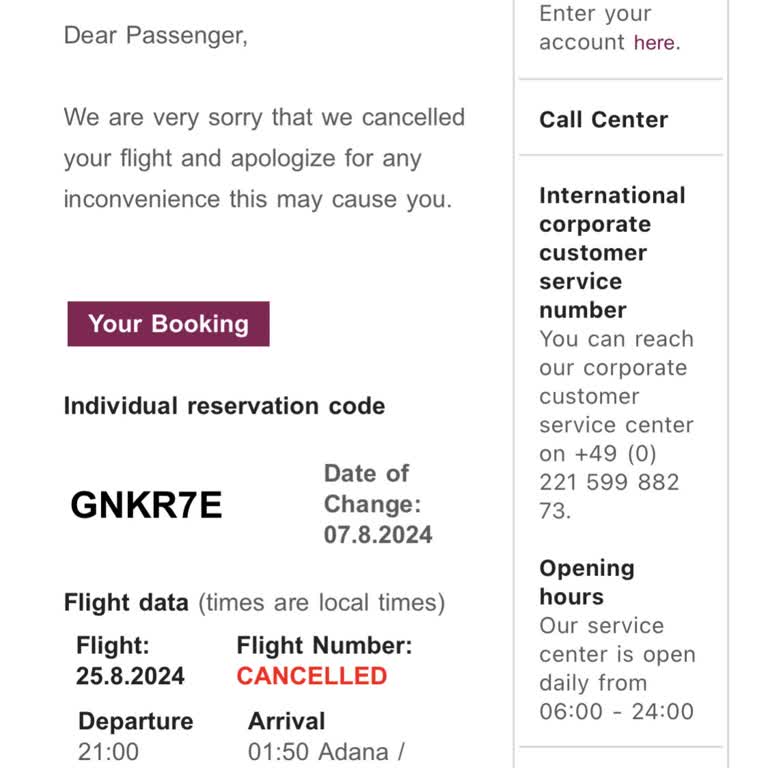Click the Opening hours heading

click(587, 582)
